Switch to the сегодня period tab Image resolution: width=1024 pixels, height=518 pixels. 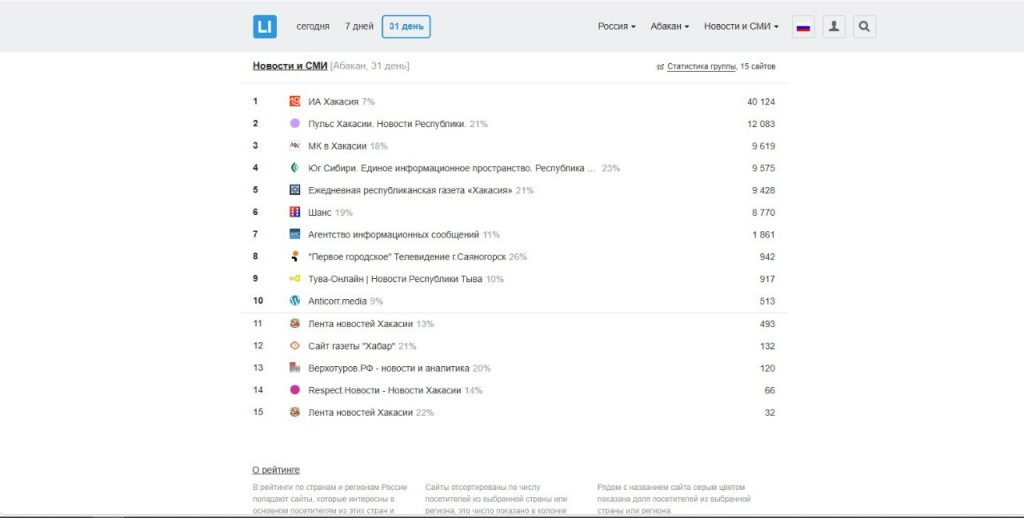click(313, 27)
